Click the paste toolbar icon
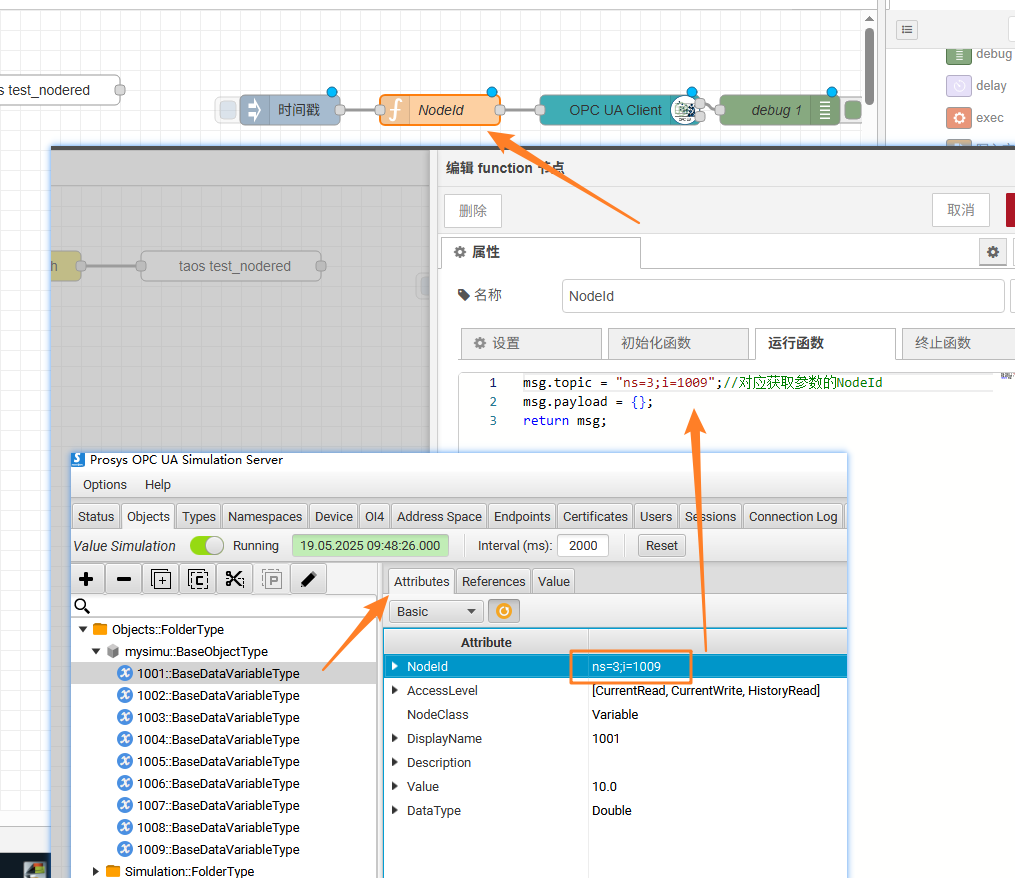The height and width of the screenshot is (878, 1015). pos(272,579)
